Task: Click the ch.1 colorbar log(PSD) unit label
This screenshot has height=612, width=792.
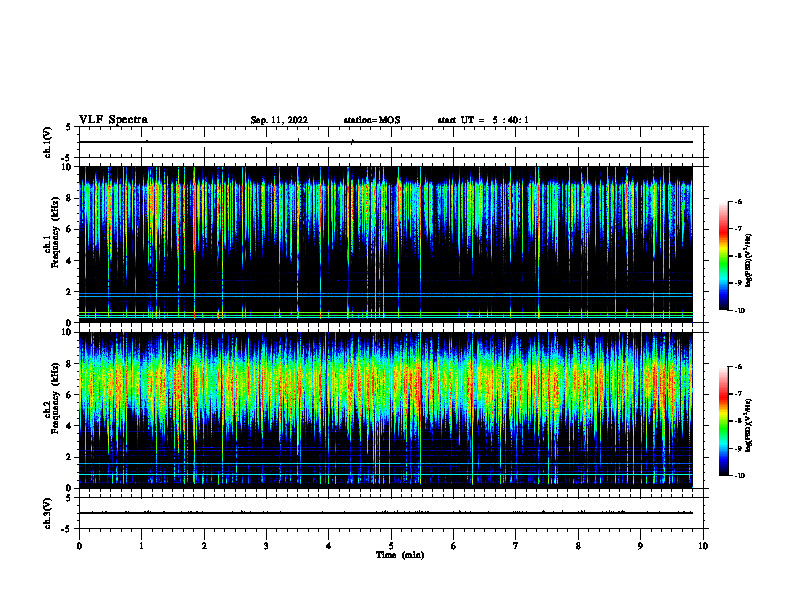Action: pos(749,260)
